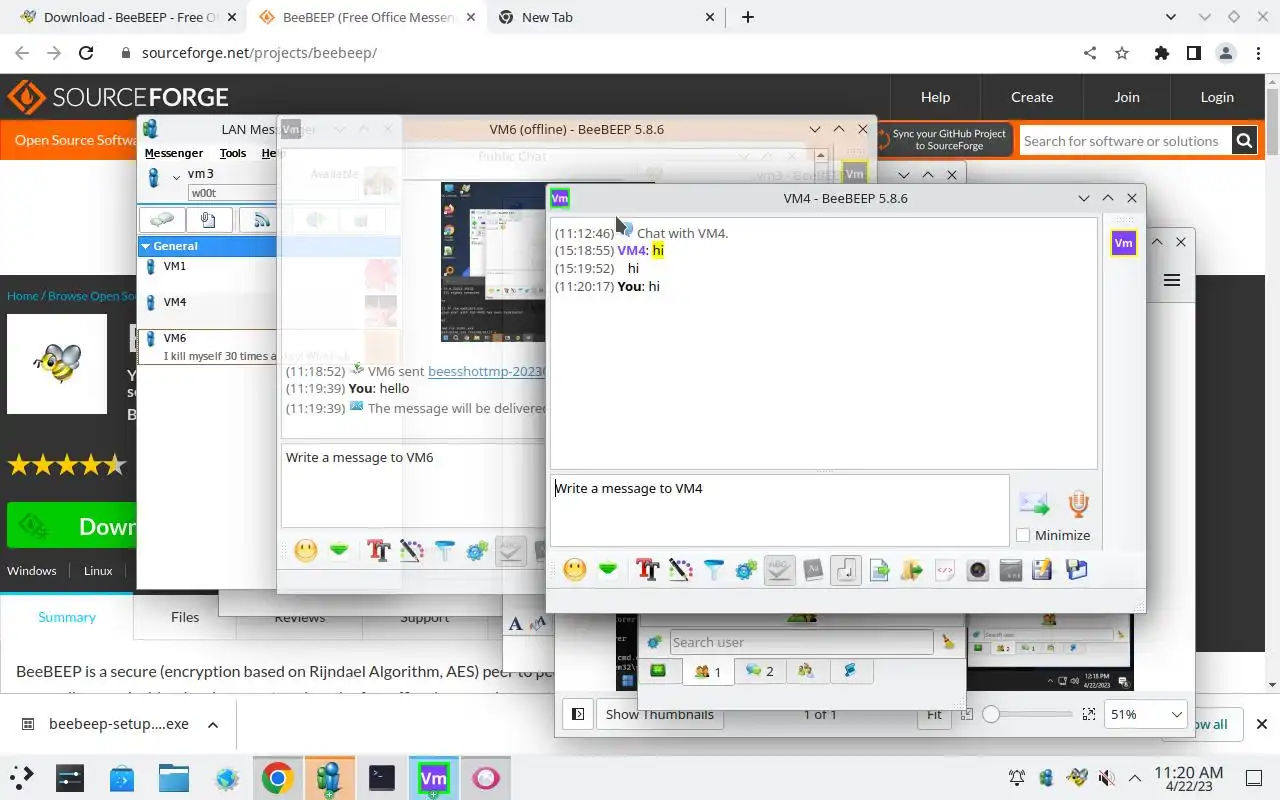
Task: Open terminal from the taskbar
Action: pyautogui.click(x=382, y=777)
